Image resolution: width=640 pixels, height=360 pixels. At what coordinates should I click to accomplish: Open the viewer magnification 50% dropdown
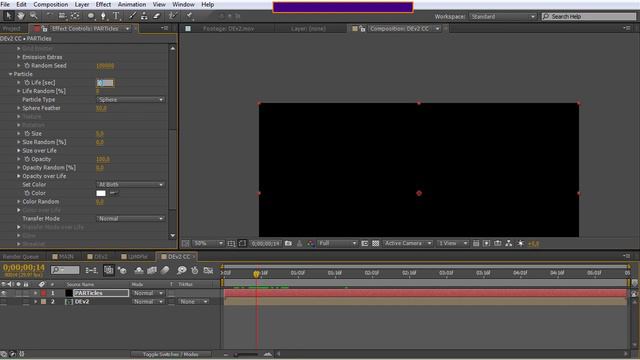(x=208, y=243)
